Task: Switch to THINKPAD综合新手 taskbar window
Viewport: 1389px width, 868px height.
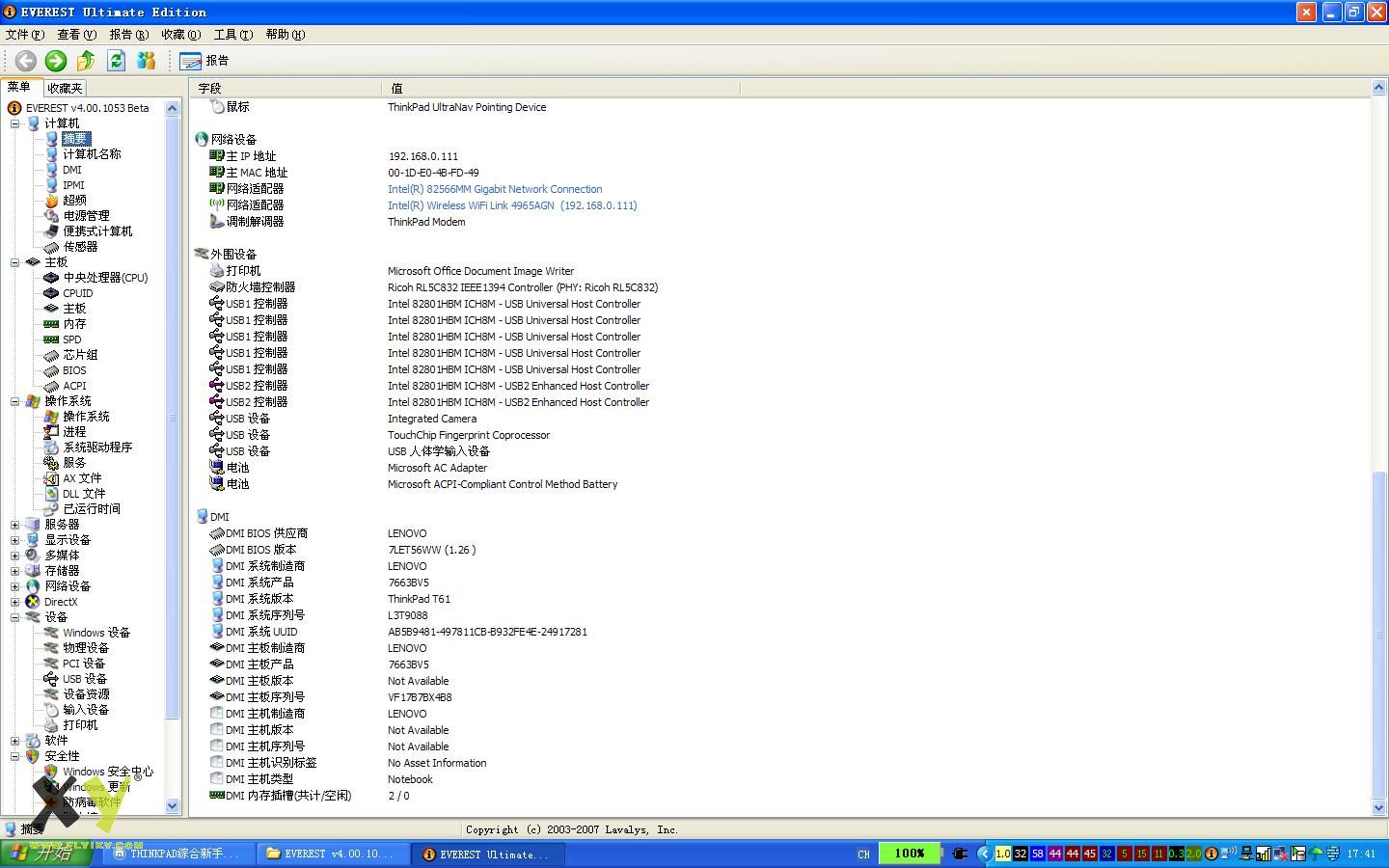Action: pos(178,854)
